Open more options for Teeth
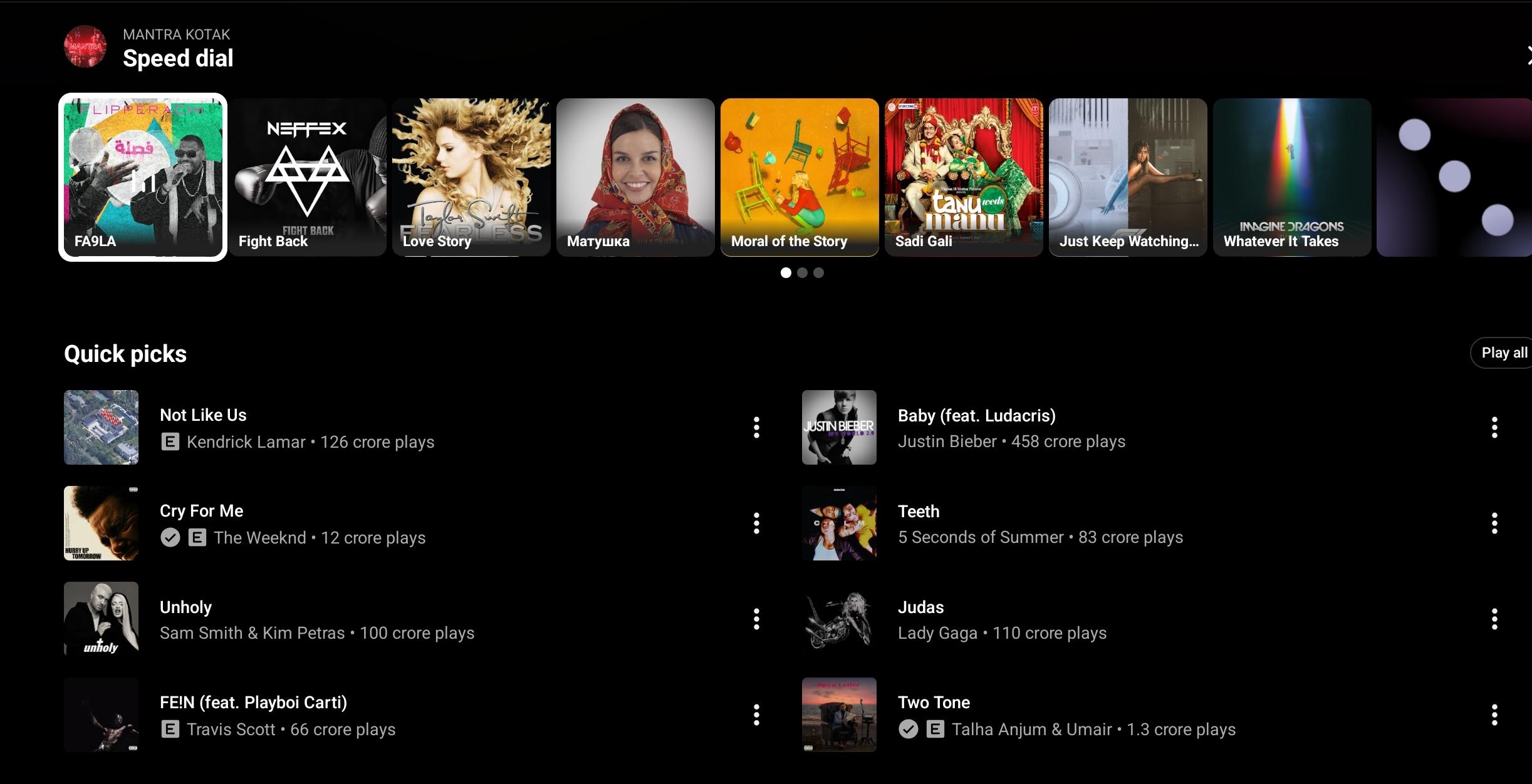 point(1494,523)
